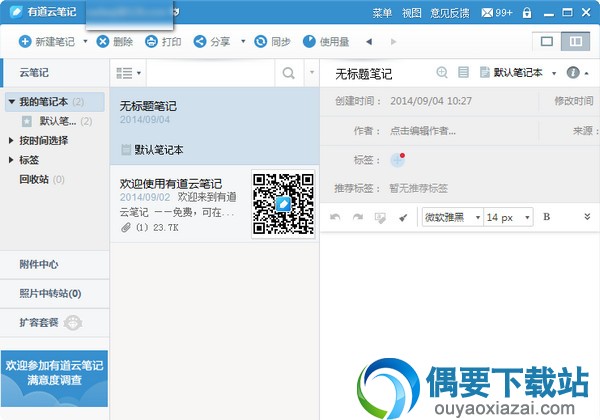Screen dimensions: 600x420
Task: Open the 99+ messages mail icon
Action: pos(497,13)
